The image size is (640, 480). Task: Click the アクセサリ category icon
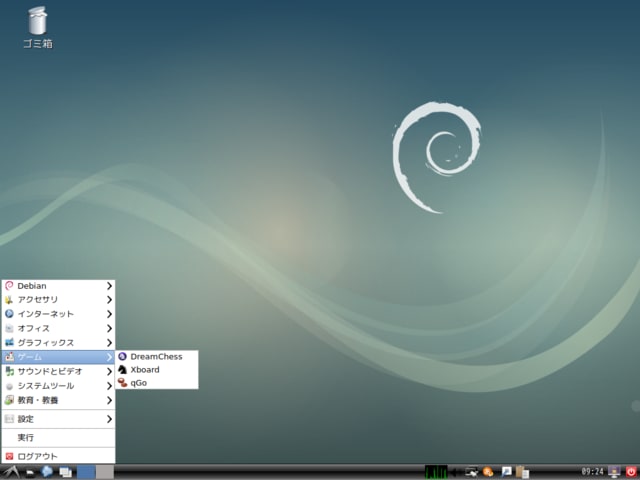[x=9, y=300]
